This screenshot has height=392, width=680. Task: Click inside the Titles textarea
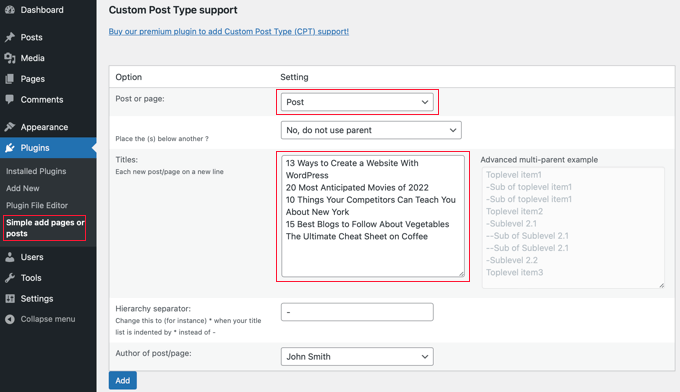(x=373, y=216)
